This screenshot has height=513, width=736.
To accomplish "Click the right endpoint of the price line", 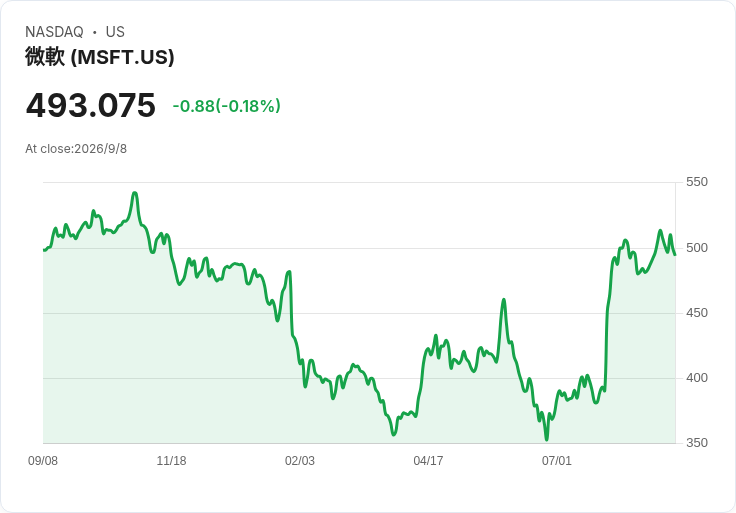I will tap(675, 255).
